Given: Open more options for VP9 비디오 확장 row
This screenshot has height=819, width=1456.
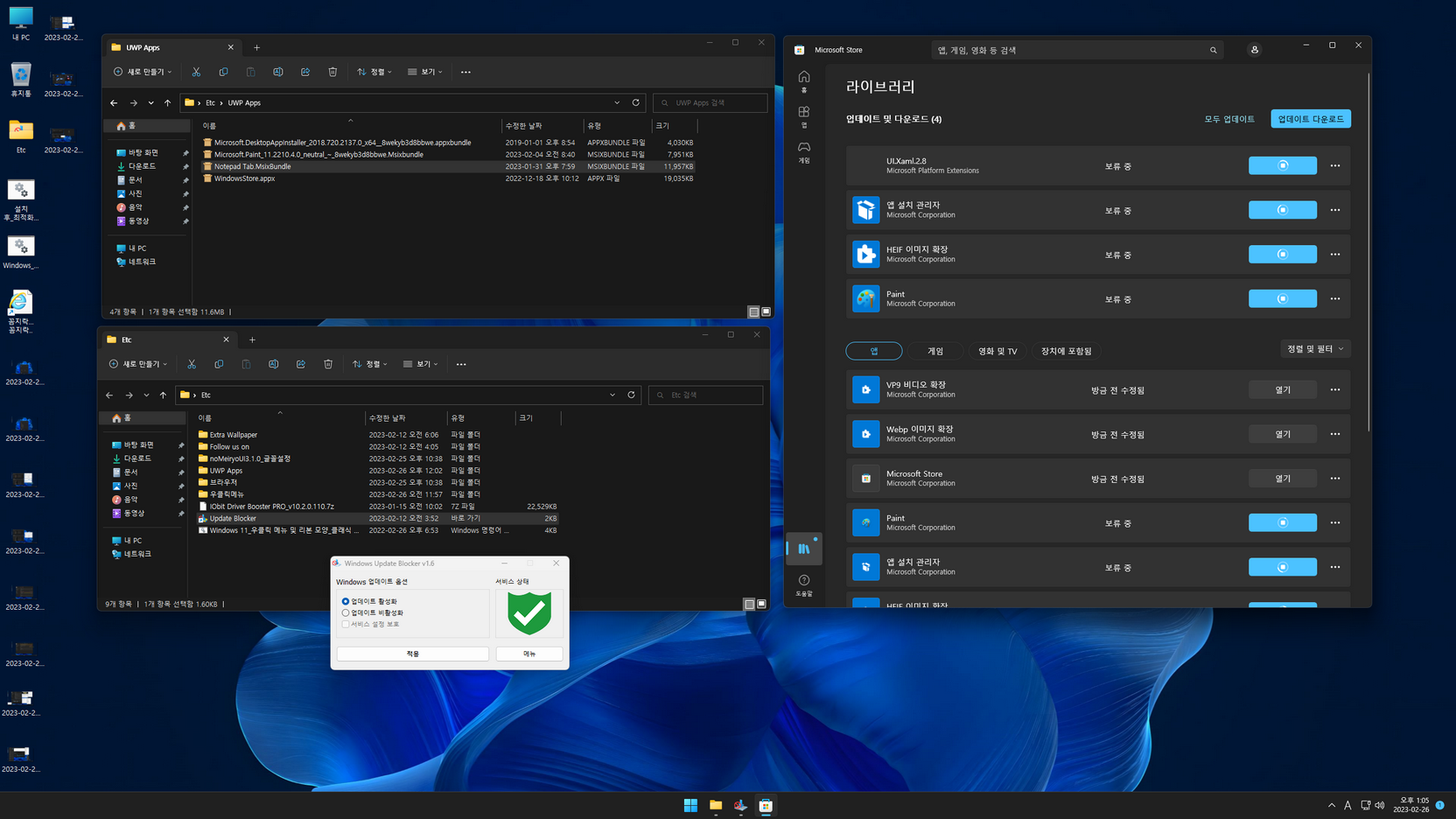Looking at the screenshot, I should [x=1335, y=389].
